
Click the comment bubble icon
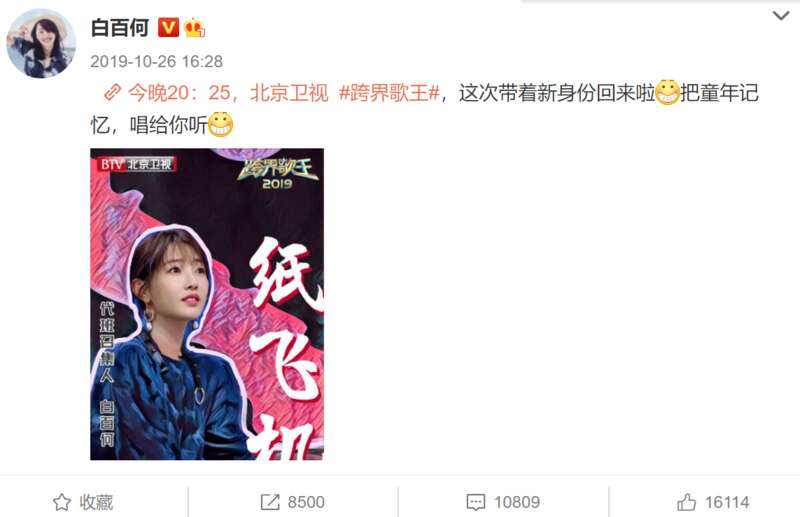click(x=476, y=502)
